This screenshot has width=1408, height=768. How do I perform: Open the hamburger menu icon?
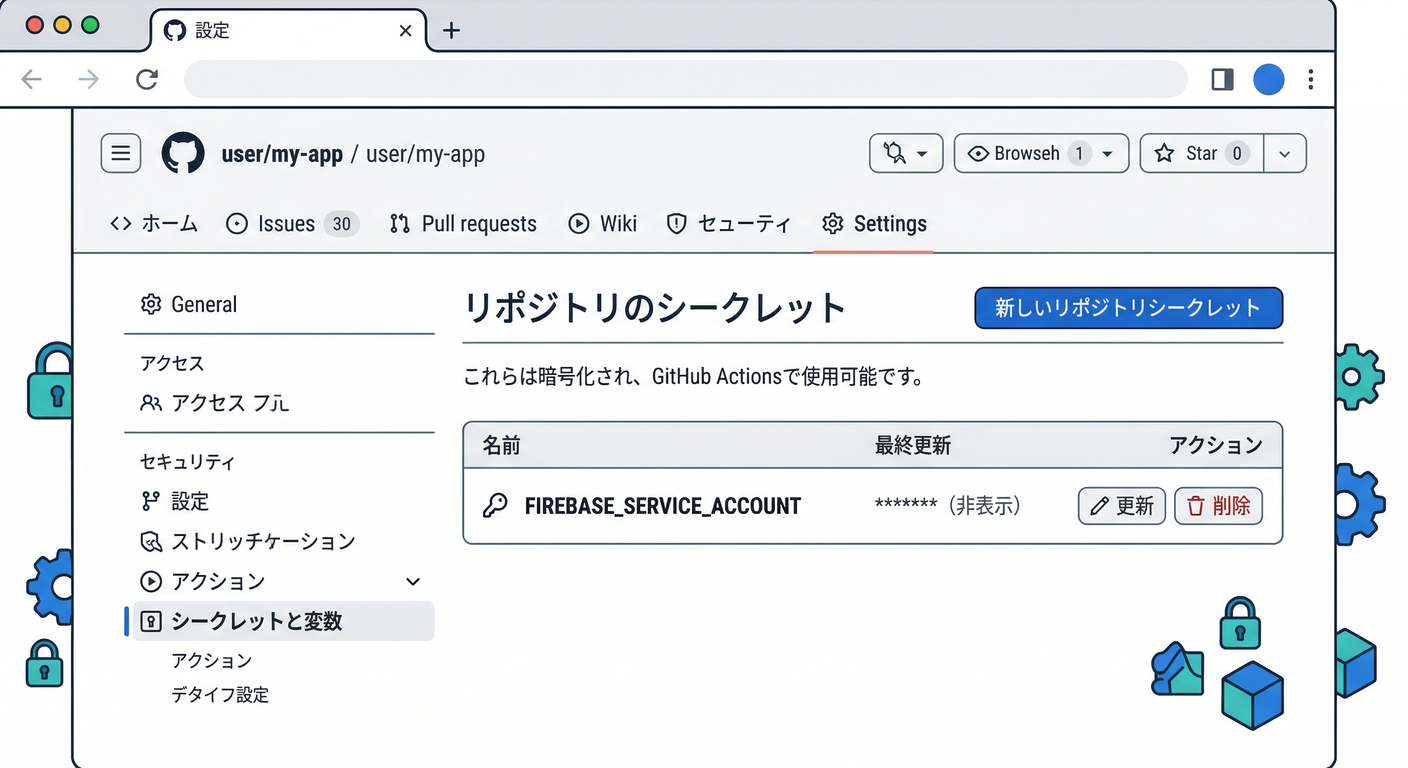(x=120, y=152)
